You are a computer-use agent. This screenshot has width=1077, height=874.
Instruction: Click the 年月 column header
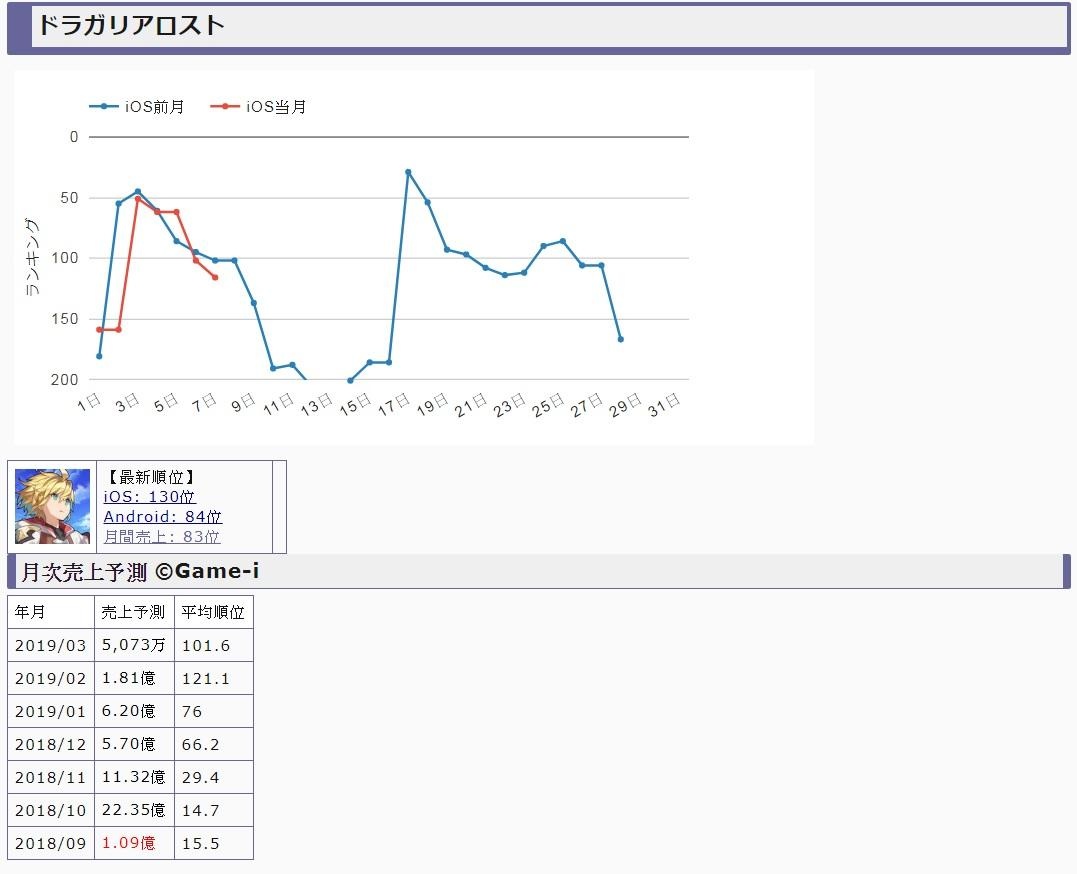point(31,612)
